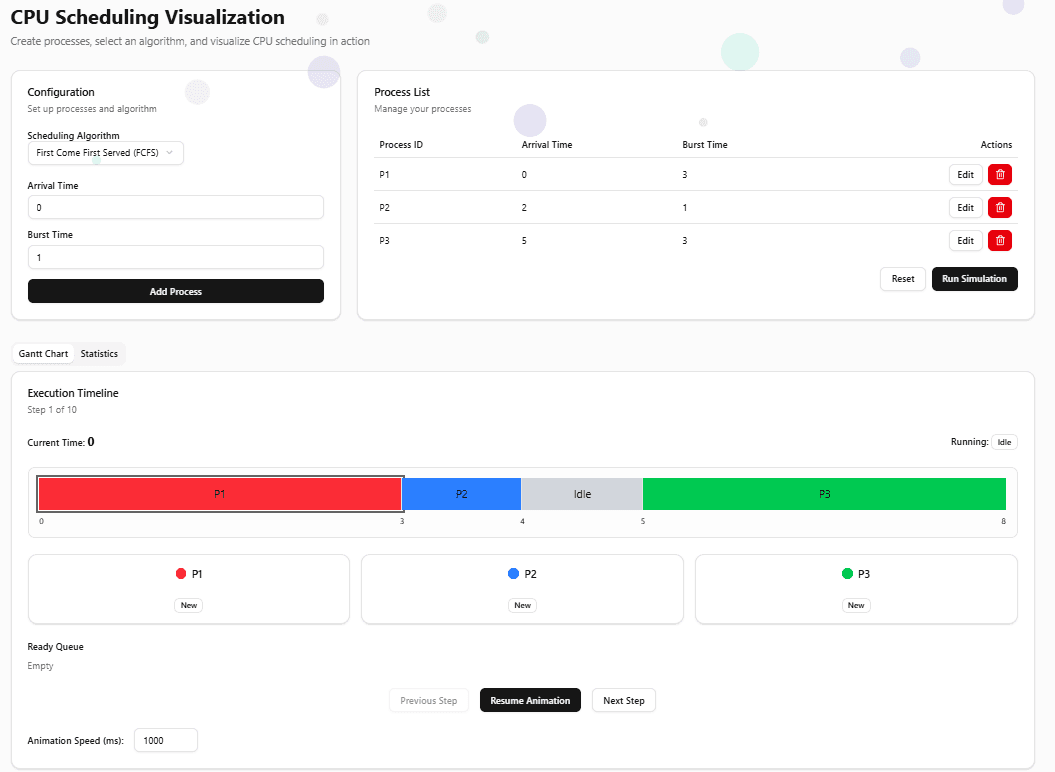Click the red P1 bar in timeline
This screenshot has height=772, width=1055.
tap(220, 494)
